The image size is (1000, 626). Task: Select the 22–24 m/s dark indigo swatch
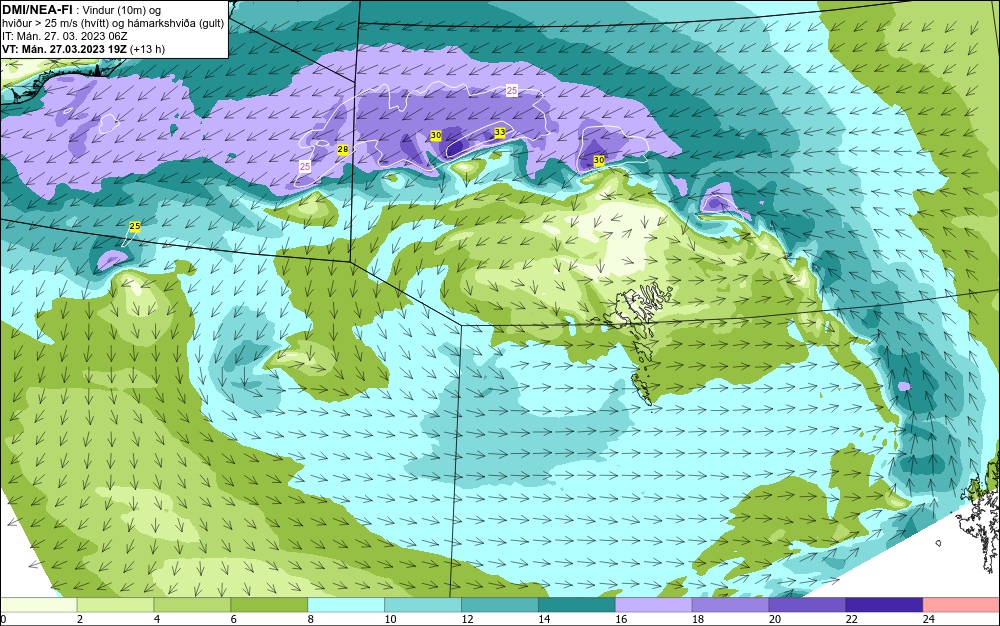tap(884, 604)
